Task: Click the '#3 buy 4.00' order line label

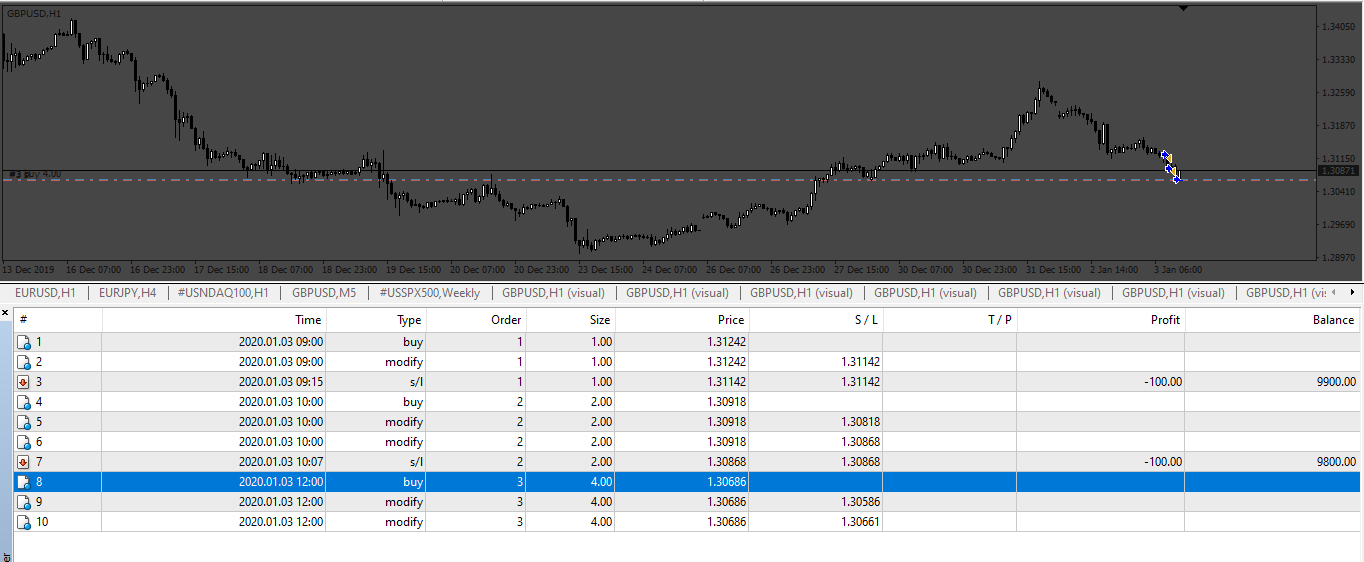Action: coord(34,174)
